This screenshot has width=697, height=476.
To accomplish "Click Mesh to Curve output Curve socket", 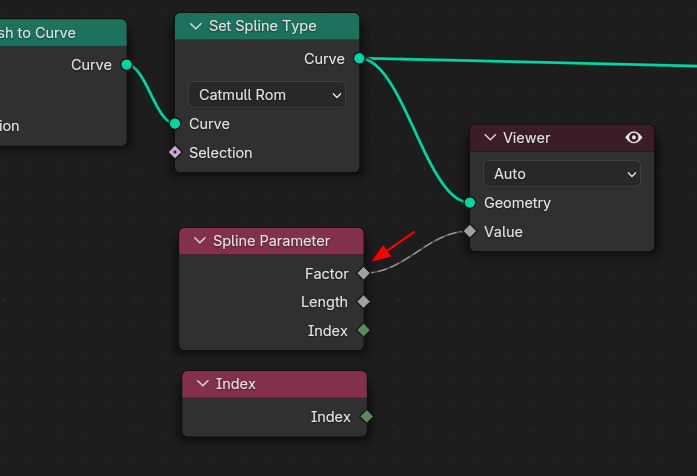I will point(127,65).
